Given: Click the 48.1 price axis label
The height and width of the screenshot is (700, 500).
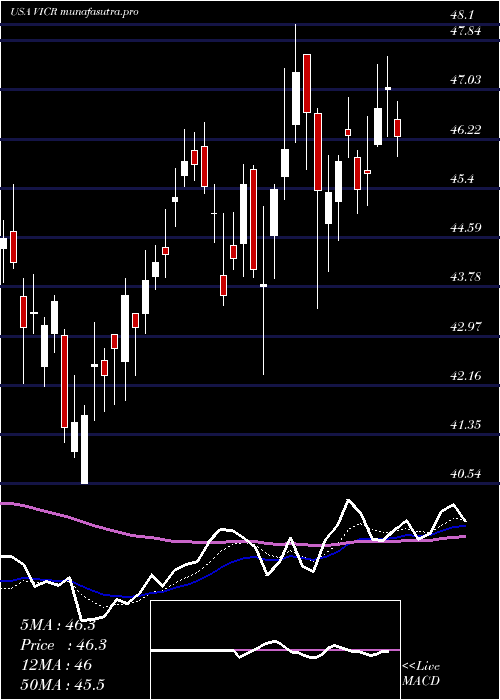Looking at the screenshot, I should pos(462,15).
